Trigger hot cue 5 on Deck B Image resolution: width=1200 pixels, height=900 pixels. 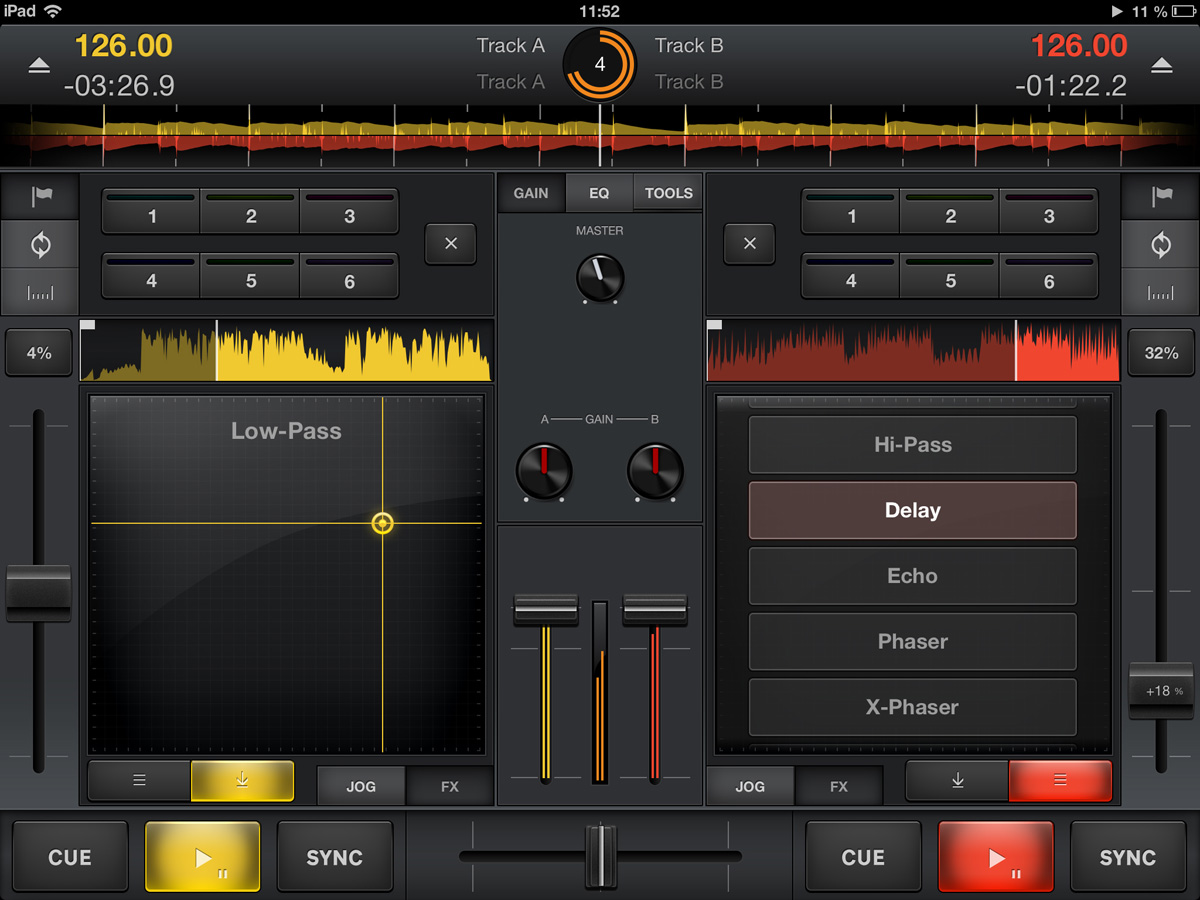pos(950,277)
